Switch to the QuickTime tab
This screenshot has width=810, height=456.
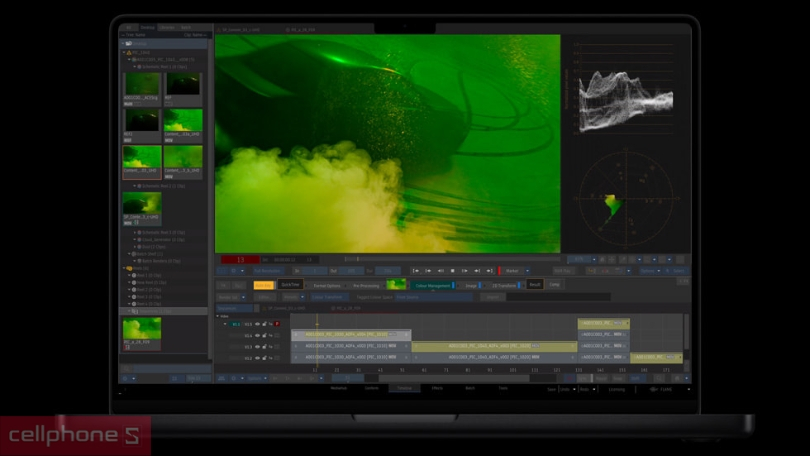[x=290, y=285]
